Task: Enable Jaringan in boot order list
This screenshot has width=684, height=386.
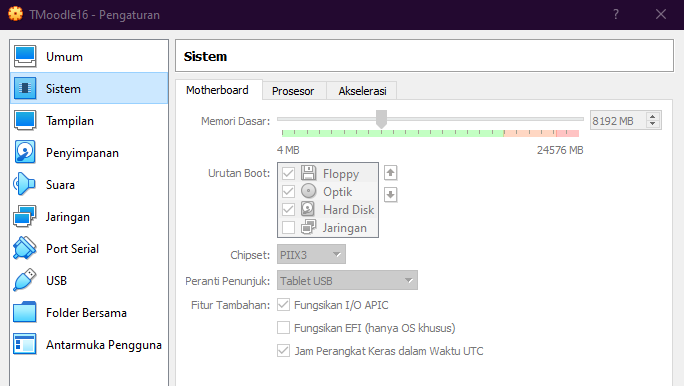Action: click(x=288, y=228)
